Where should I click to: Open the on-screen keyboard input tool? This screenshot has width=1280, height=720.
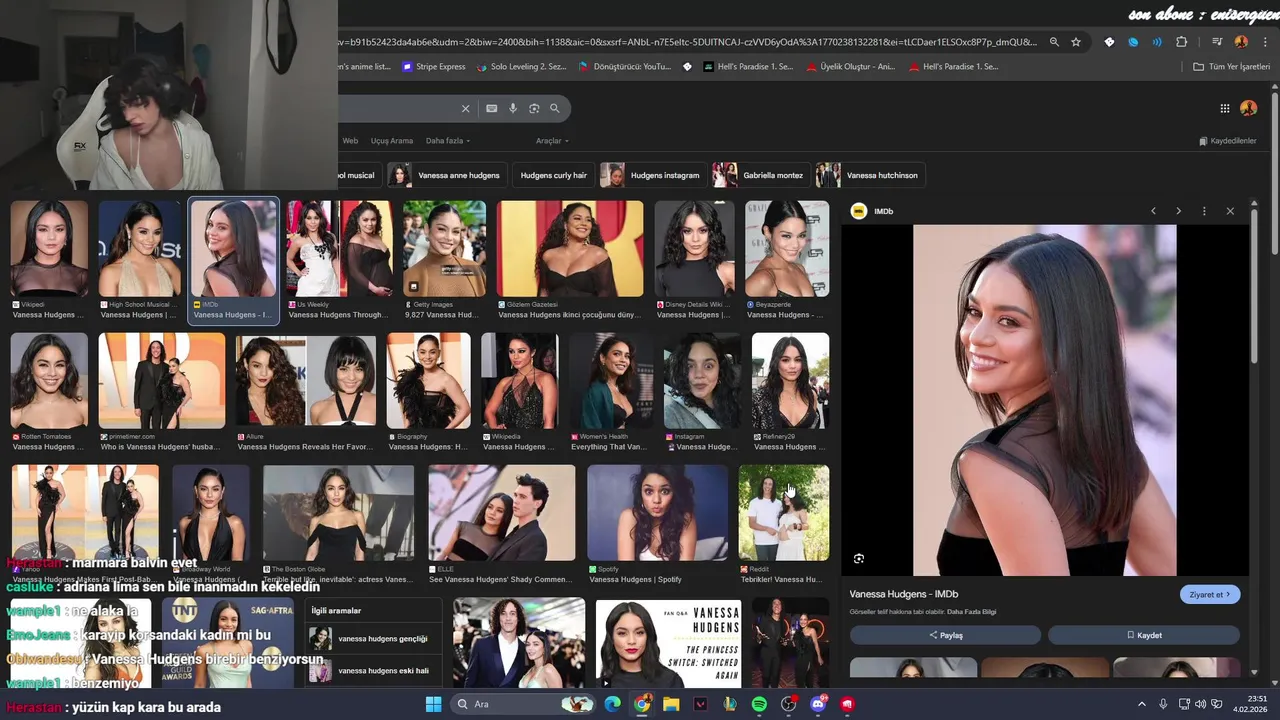tap(491, 108)
